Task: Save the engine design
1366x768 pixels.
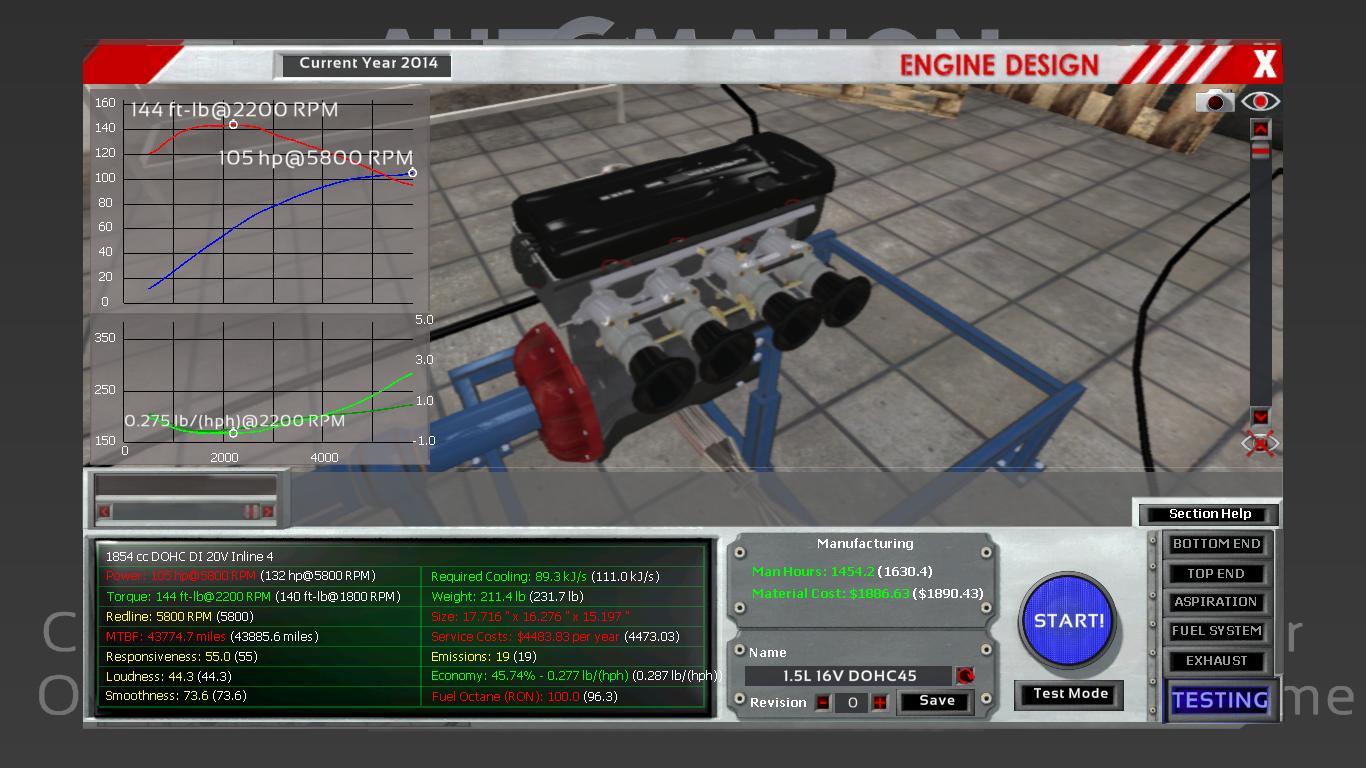Action: (x=937, y=701)
